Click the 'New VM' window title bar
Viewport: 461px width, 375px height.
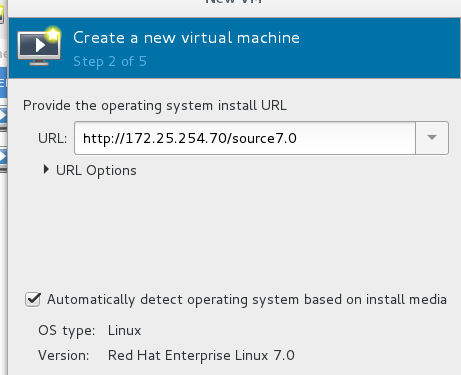coord(234,3)
